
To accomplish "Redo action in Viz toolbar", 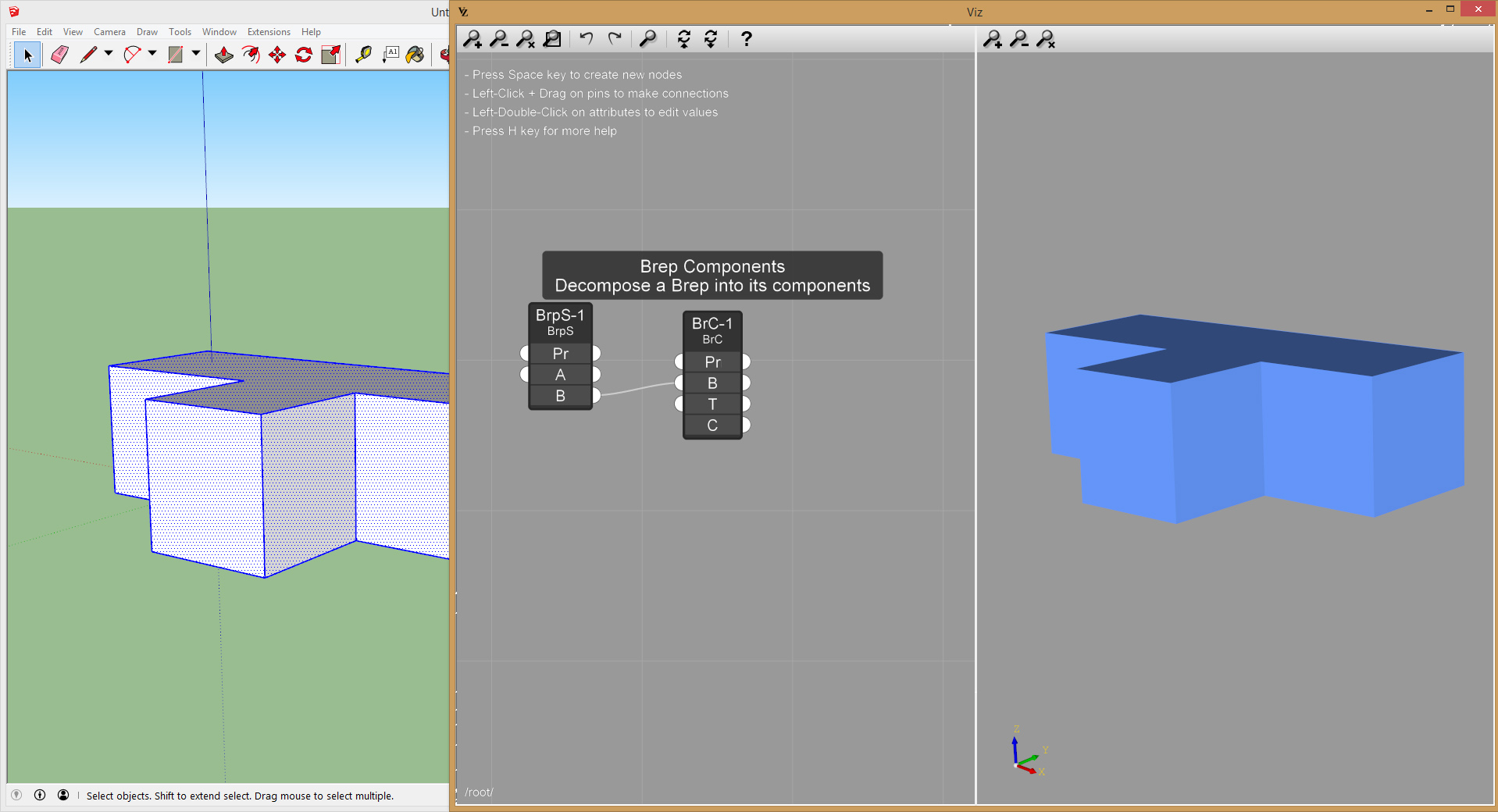I will [615, 39].
